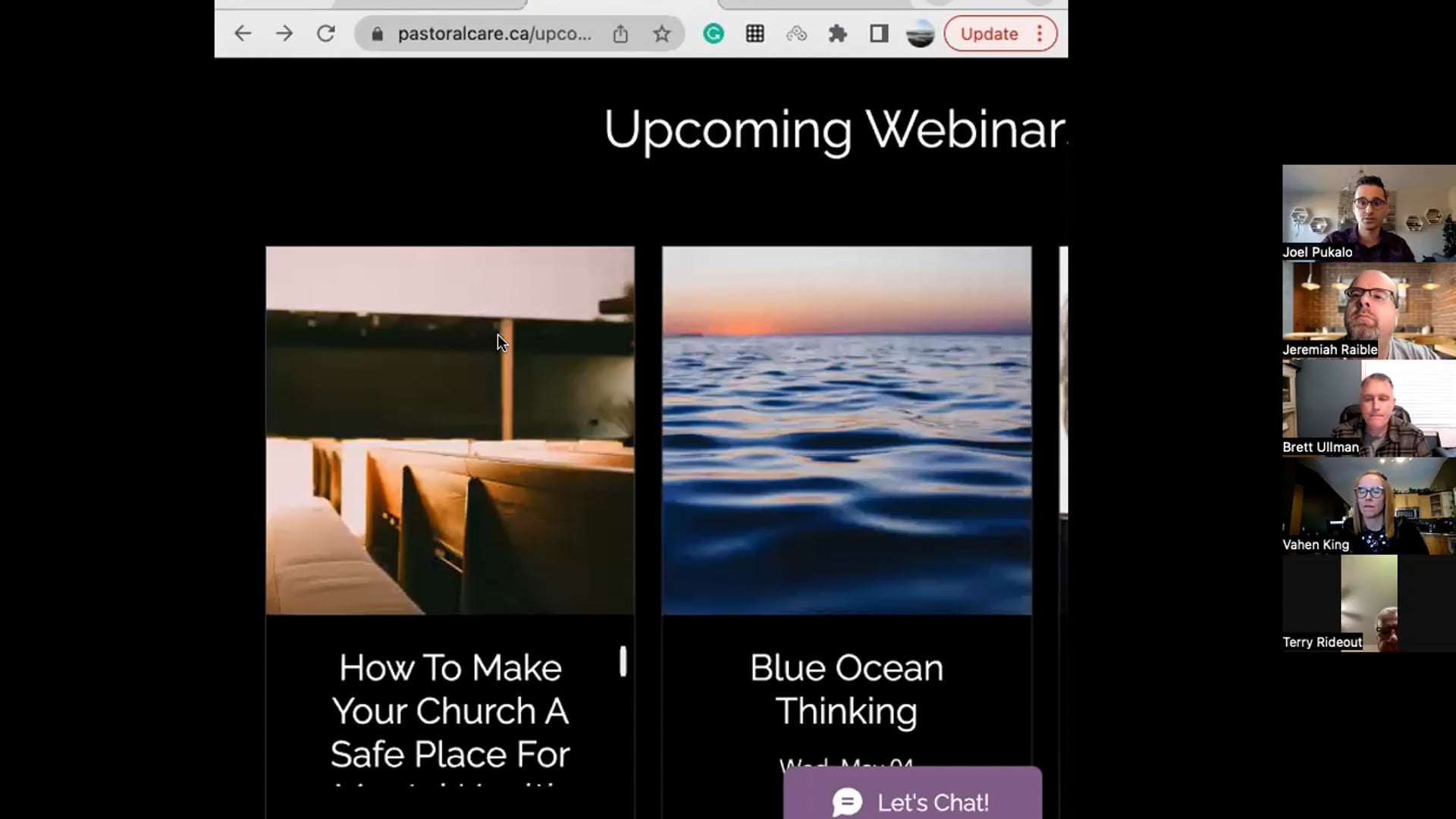
Task: Reload the current page
Action: (x=326, y=33)
